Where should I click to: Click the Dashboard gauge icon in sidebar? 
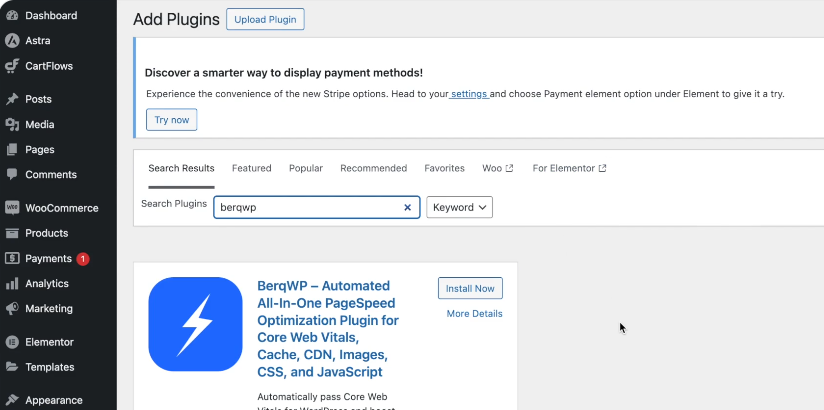pyautogui.click(x=12, y=15)
